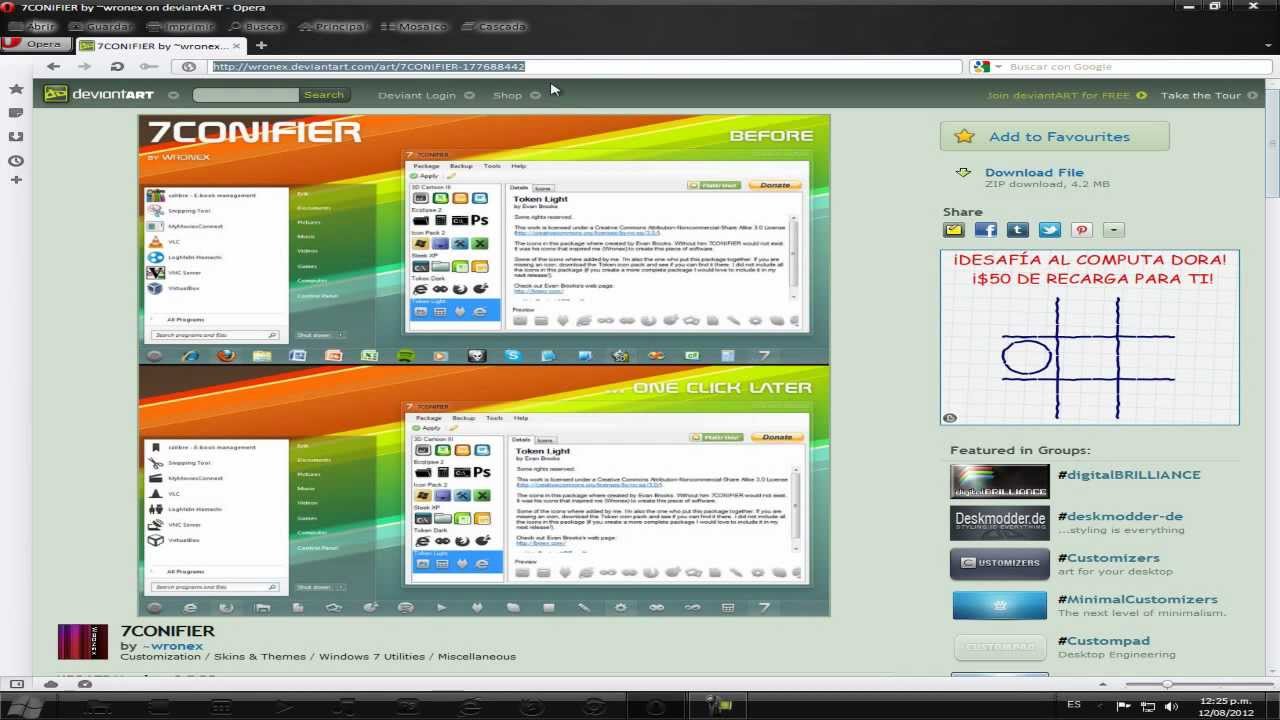Click the Buscar toolbar button
The width and height of the screenshot is (1280, 720).
[256, 27]
